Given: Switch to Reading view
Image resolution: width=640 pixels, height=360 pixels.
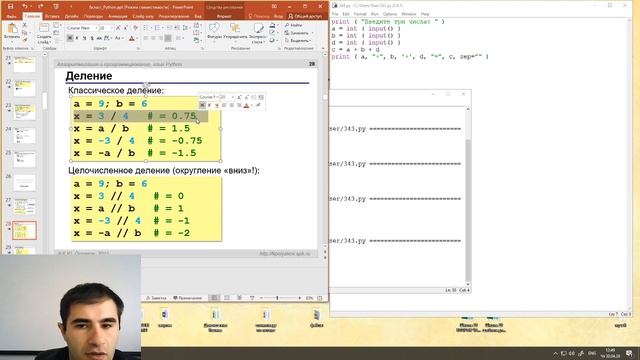Looking at the screenshot, I should click(x=240, y=298).
